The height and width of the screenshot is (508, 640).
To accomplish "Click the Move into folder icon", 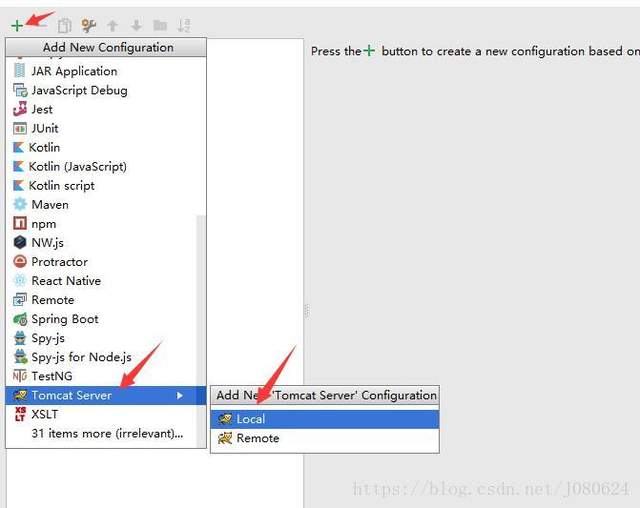I will pos(160,26).
